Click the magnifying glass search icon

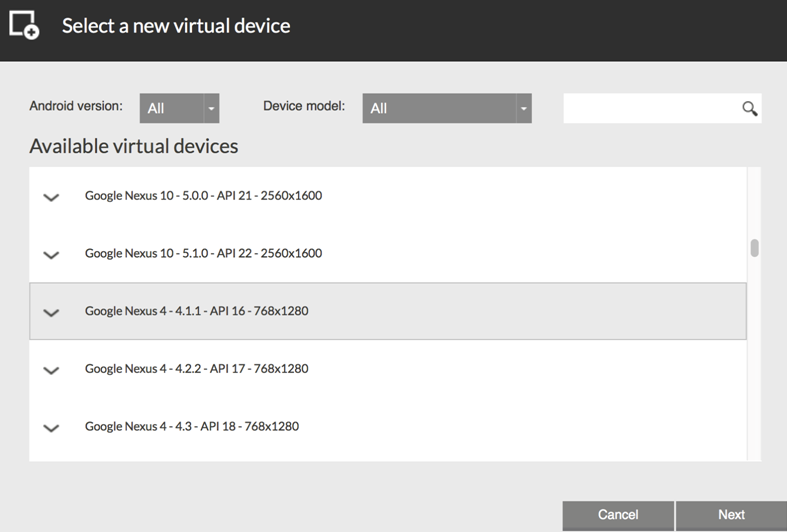pos(749,108)
